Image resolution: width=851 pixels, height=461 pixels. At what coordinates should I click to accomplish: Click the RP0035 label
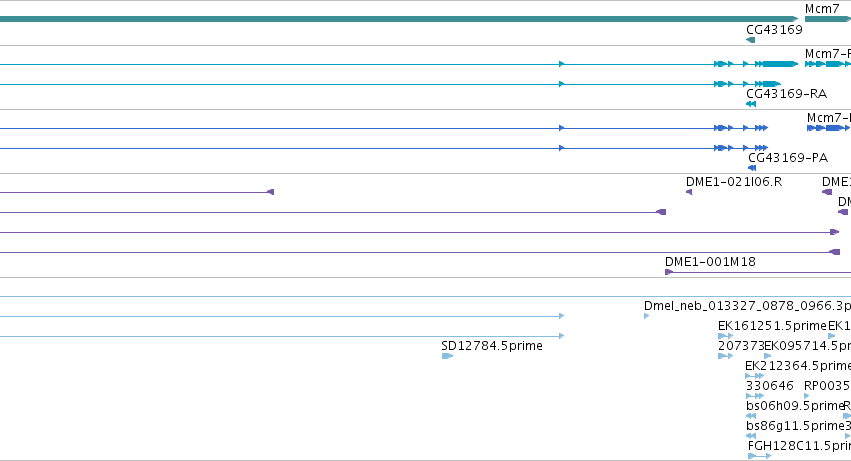[x=827, y=386]
